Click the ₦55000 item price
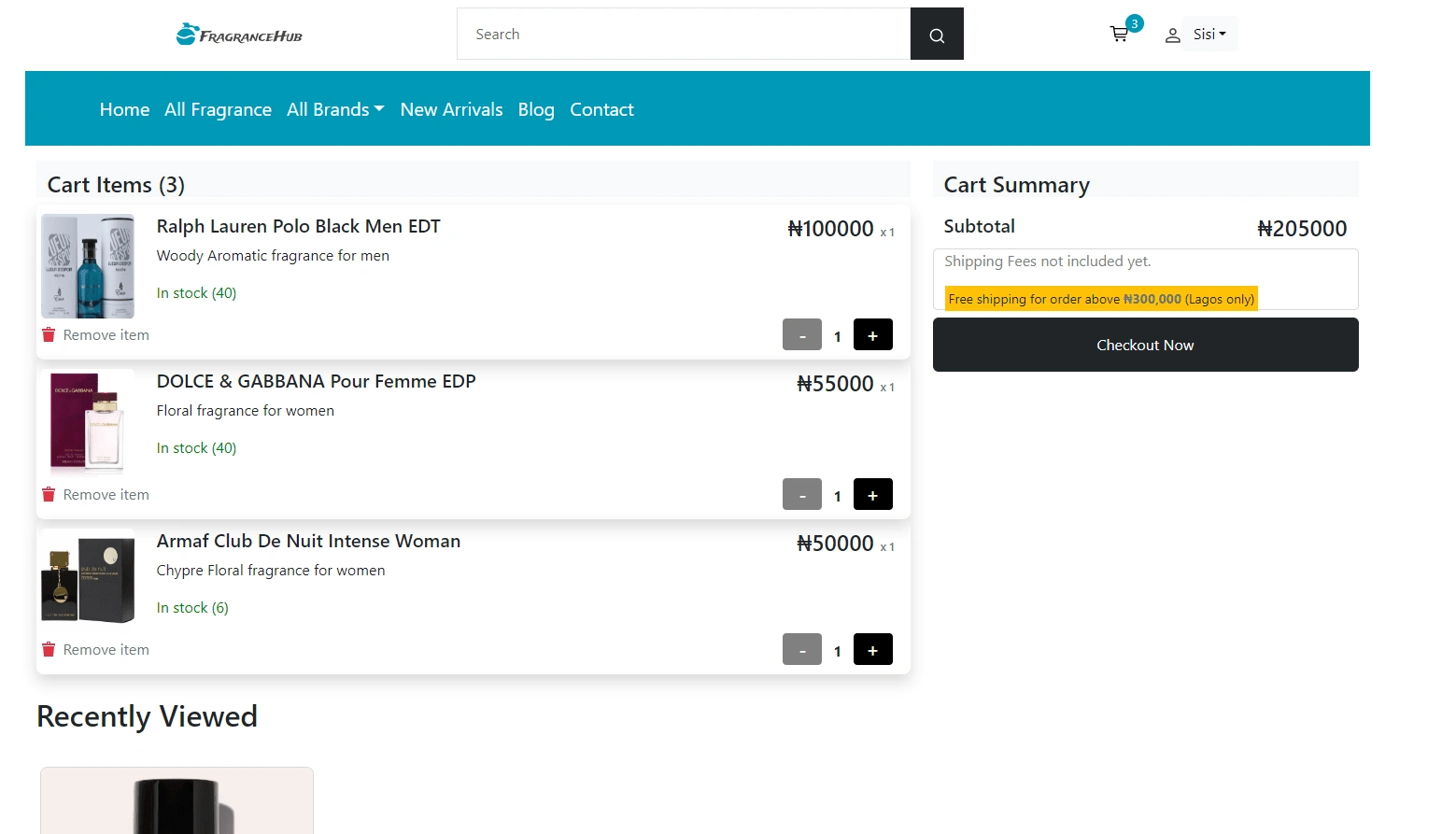This screenshot has height=834, width=1456. (x=835, y=384)
